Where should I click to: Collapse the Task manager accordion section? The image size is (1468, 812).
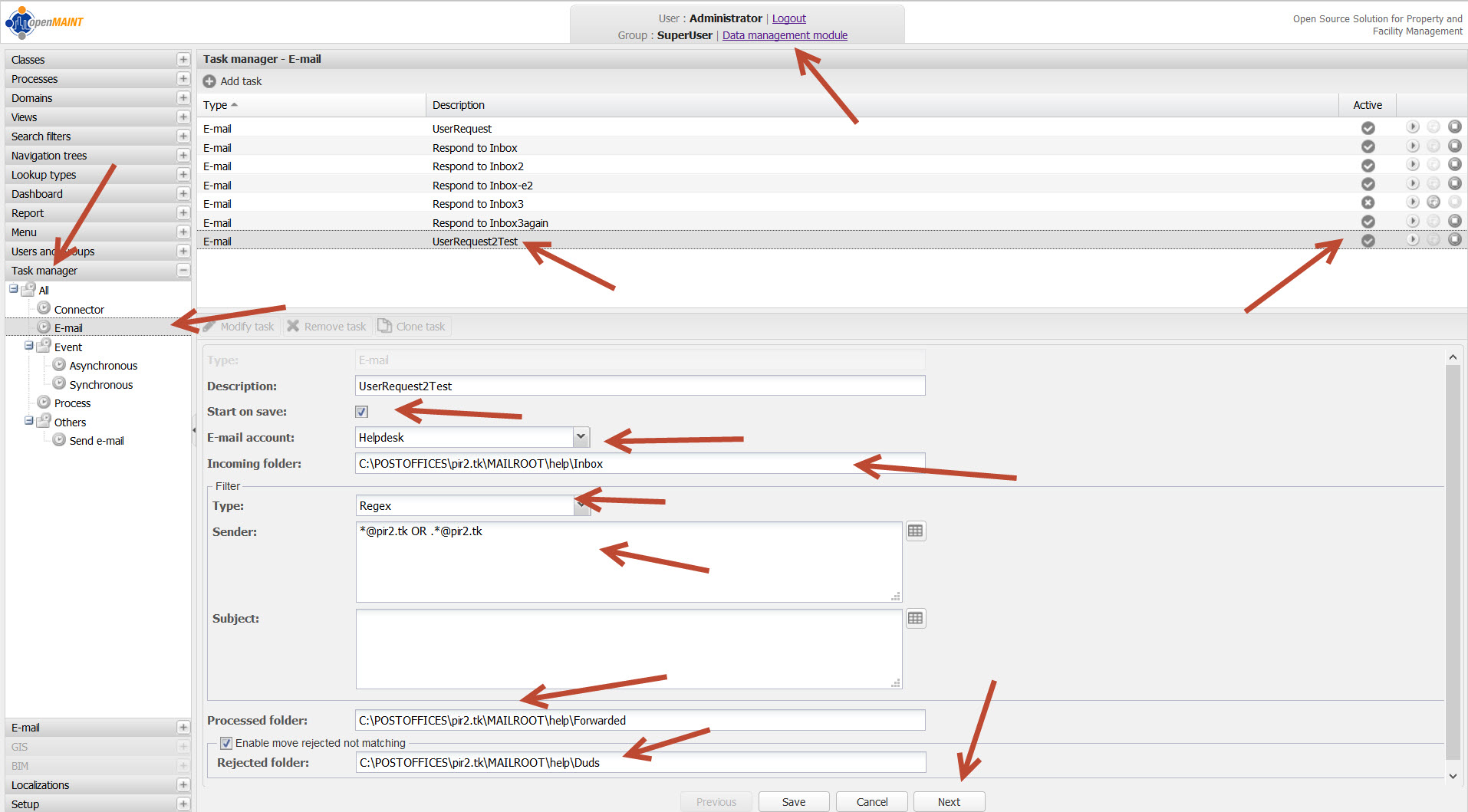pyautogui.click(x=183, y=271)
